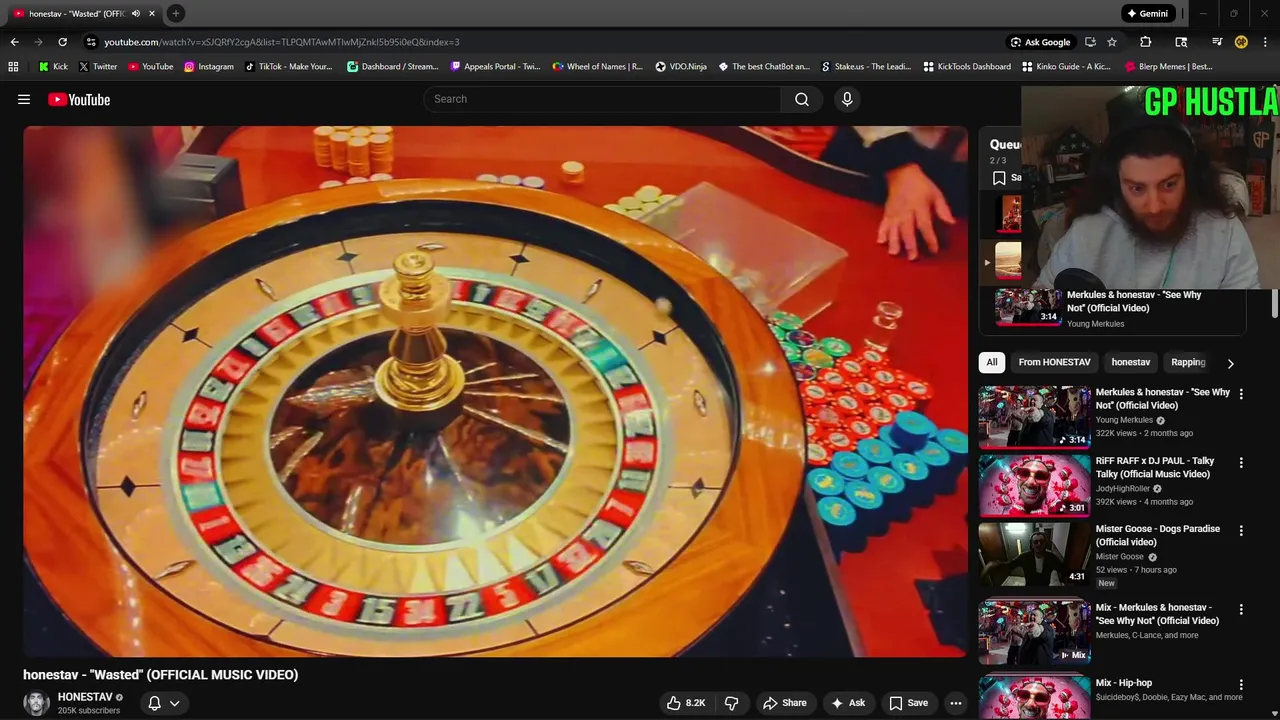Focus the YouTube search field
Viewport: 1280px width, 720px height.
point(603,99)
